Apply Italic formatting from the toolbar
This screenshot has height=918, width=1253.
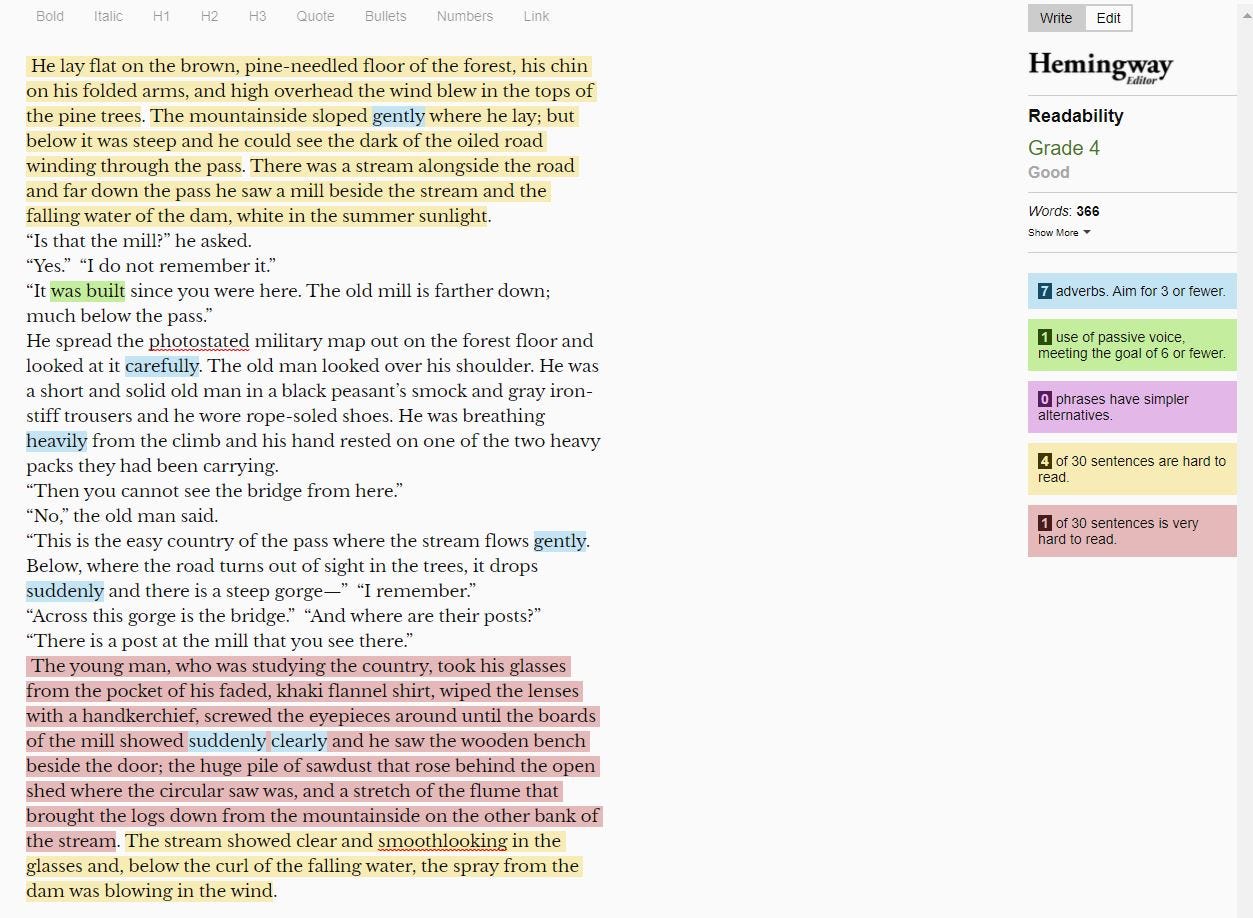tap(108, 16)
